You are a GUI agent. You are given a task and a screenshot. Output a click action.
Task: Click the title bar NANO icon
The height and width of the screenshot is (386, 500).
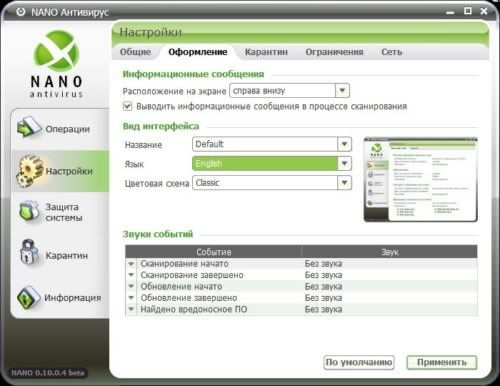pyautogui.click(x=21, y=12)
